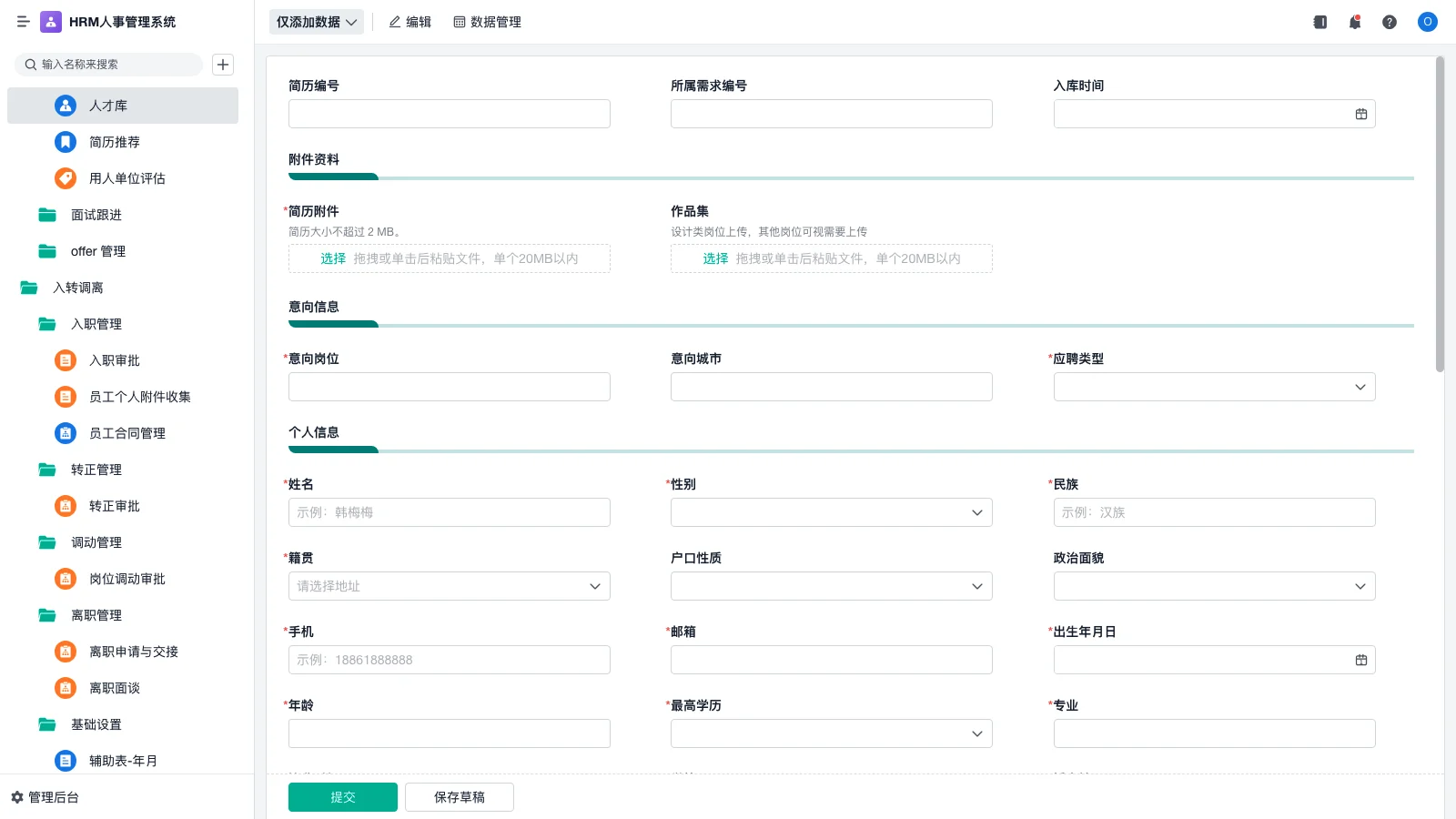This screenshot has width=1456, height=819.
Task: Open the 简历推荐 bookmark icon
Action: 65,142
